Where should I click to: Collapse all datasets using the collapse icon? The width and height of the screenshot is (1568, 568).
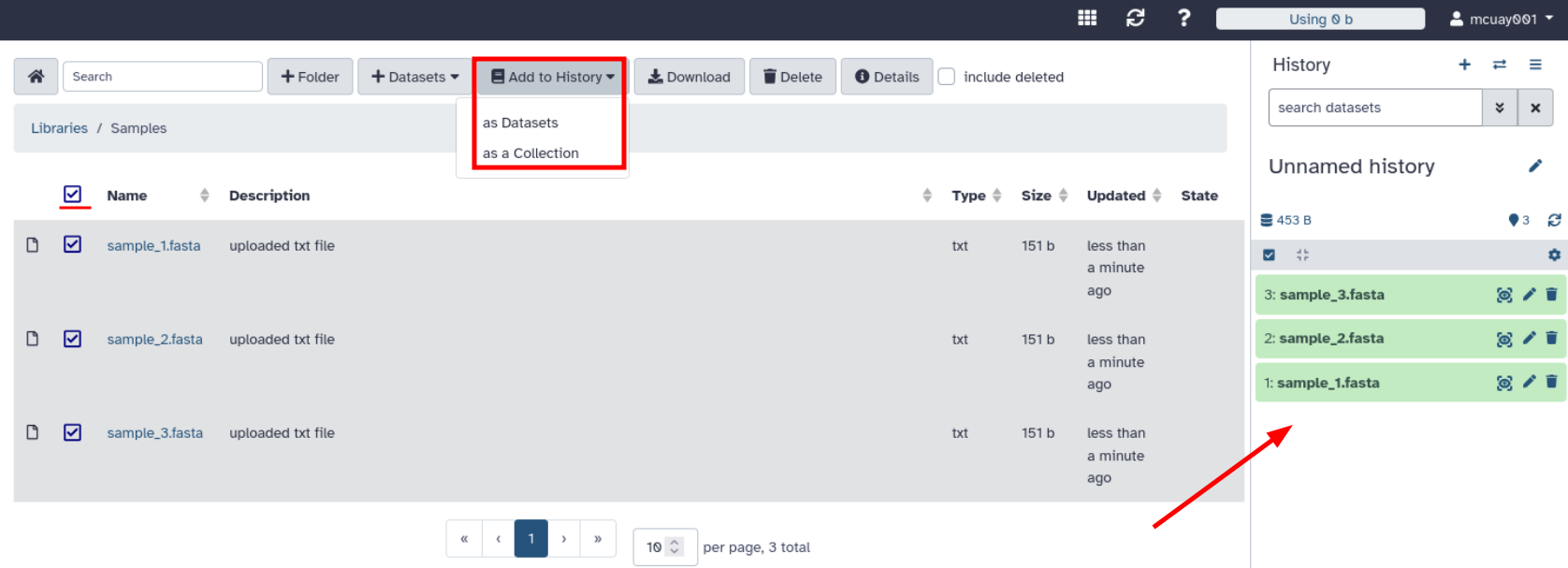click(1302, 255)
